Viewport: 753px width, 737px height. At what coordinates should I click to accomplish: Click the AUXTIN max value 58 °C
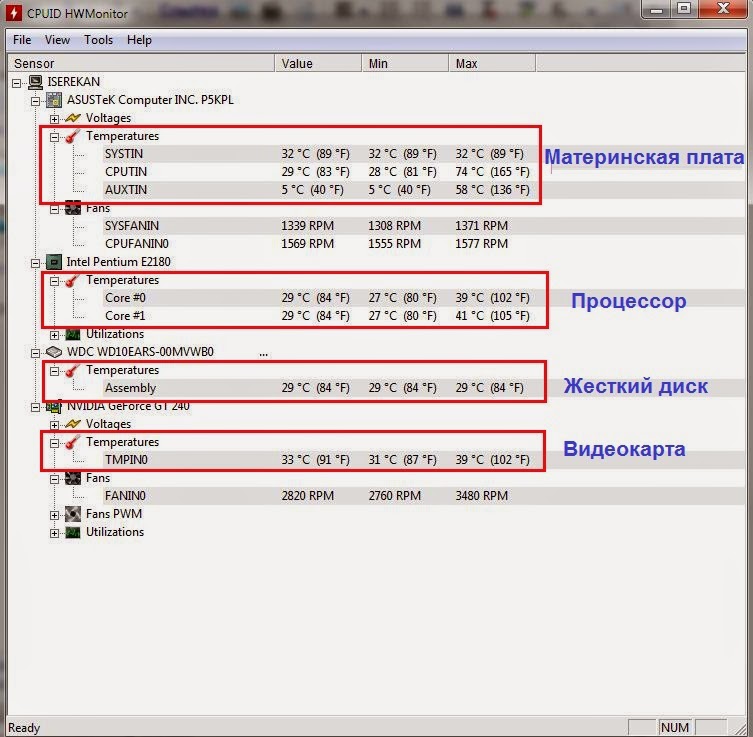(492, 190)
